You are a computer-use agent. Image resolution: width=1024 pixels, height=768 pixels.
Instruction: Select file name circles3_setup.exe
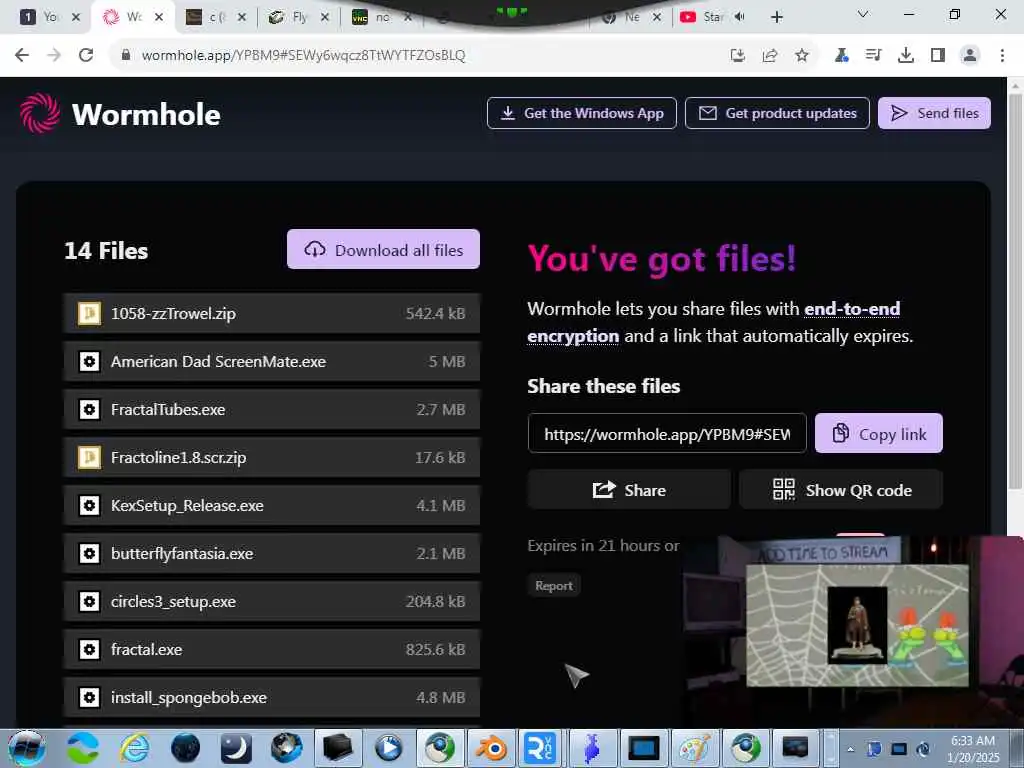click(x=173, y=601)
